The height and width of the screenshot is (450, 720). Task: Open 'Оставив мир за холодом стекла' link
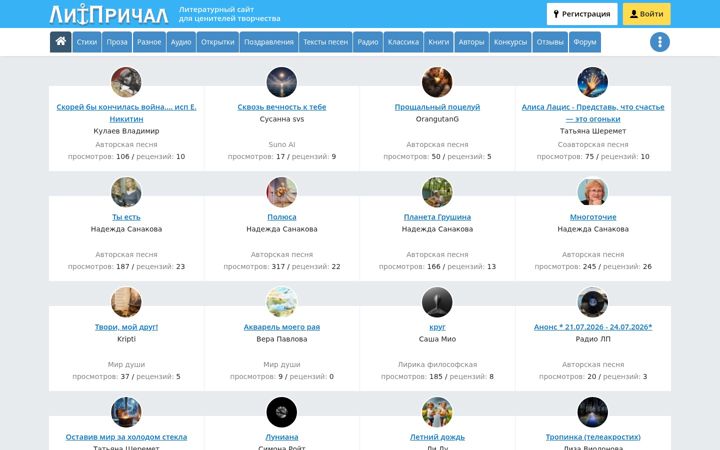coord(126,437)
